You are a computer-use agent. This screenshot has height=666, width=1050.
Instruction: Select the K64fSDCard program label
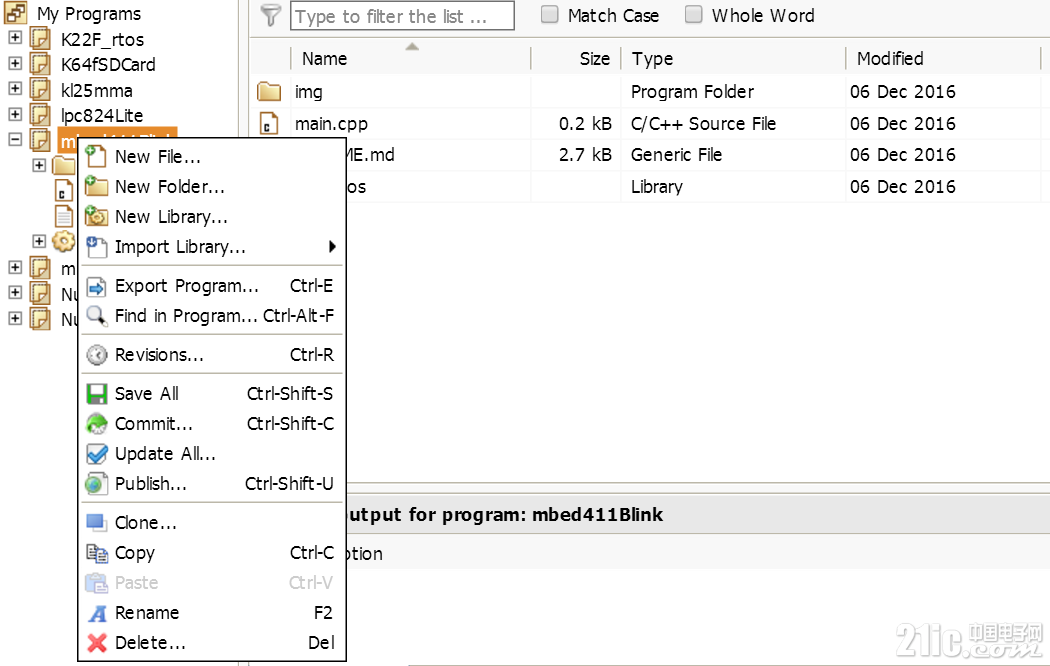pos(108,64)
